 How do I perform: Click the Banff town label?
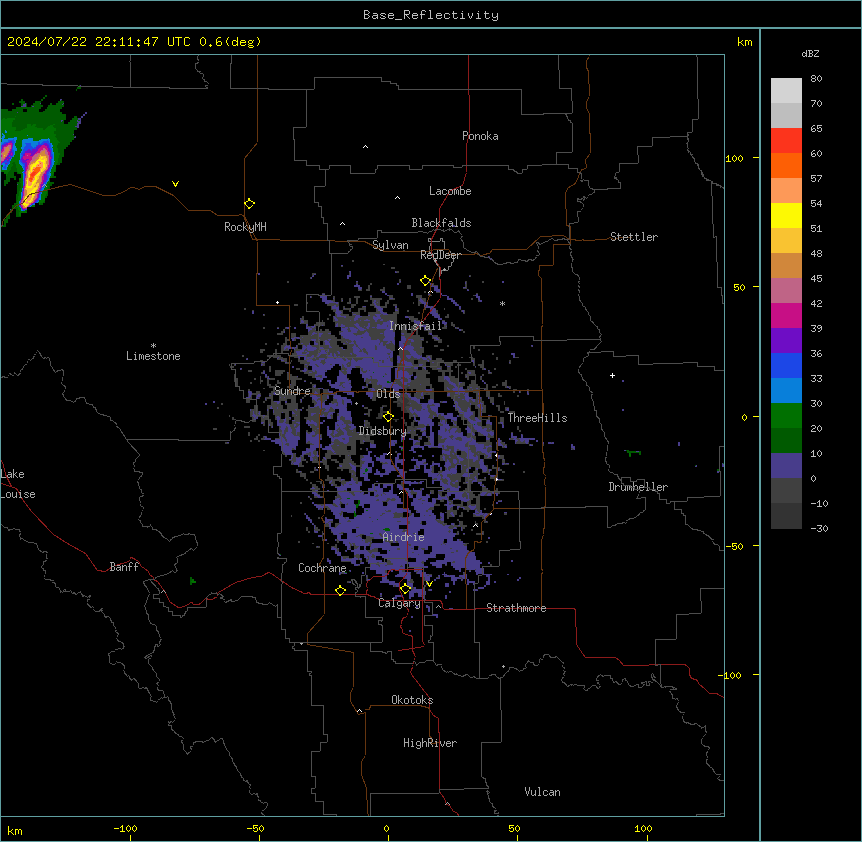124,567
